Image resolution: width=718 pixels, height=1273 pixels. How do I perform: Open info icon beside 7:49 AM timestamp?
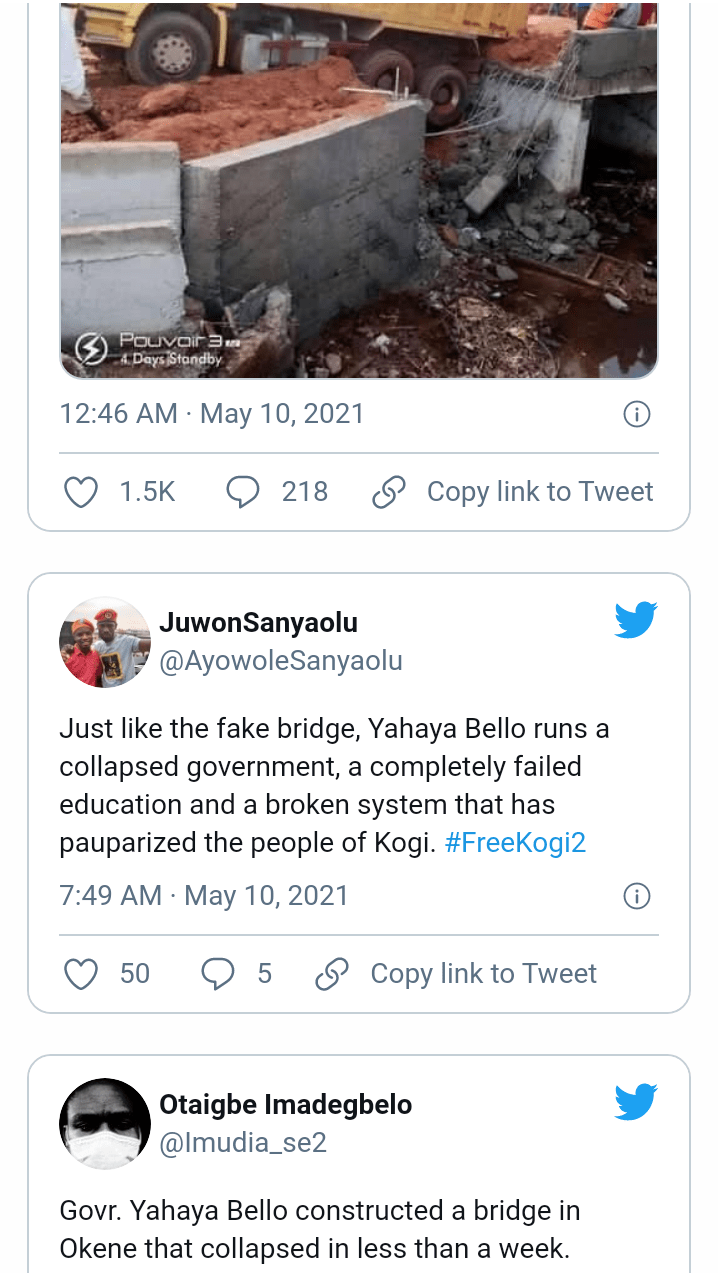tap(637, 896)
